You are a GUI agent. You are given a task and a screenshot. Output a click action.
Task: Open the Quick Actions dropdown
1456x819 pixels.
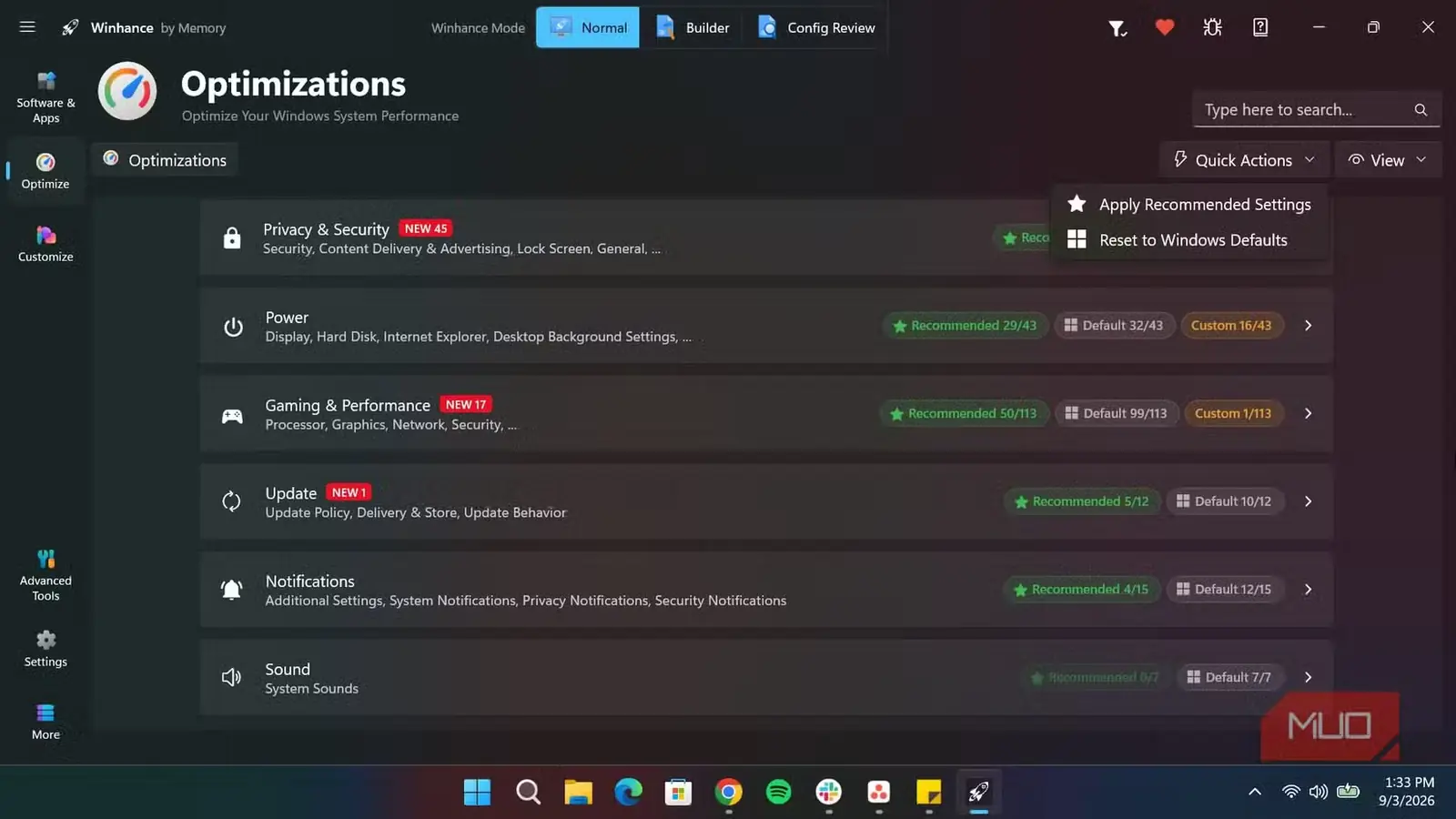pyautogui.click(x=1243, y=160)
